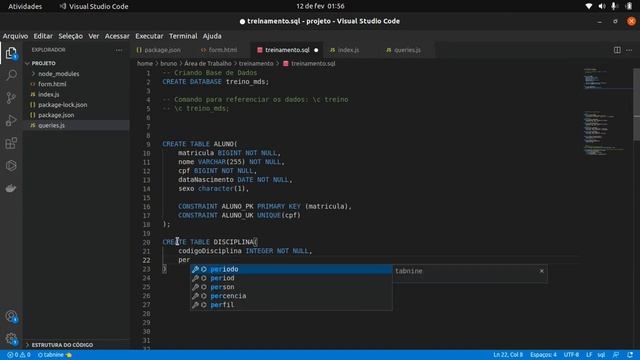Click the Wi-Fi icon in system tray
Image resolution: width=640 pixels, height=360 pixels.
pyautogui.click(x=589, y=6)
